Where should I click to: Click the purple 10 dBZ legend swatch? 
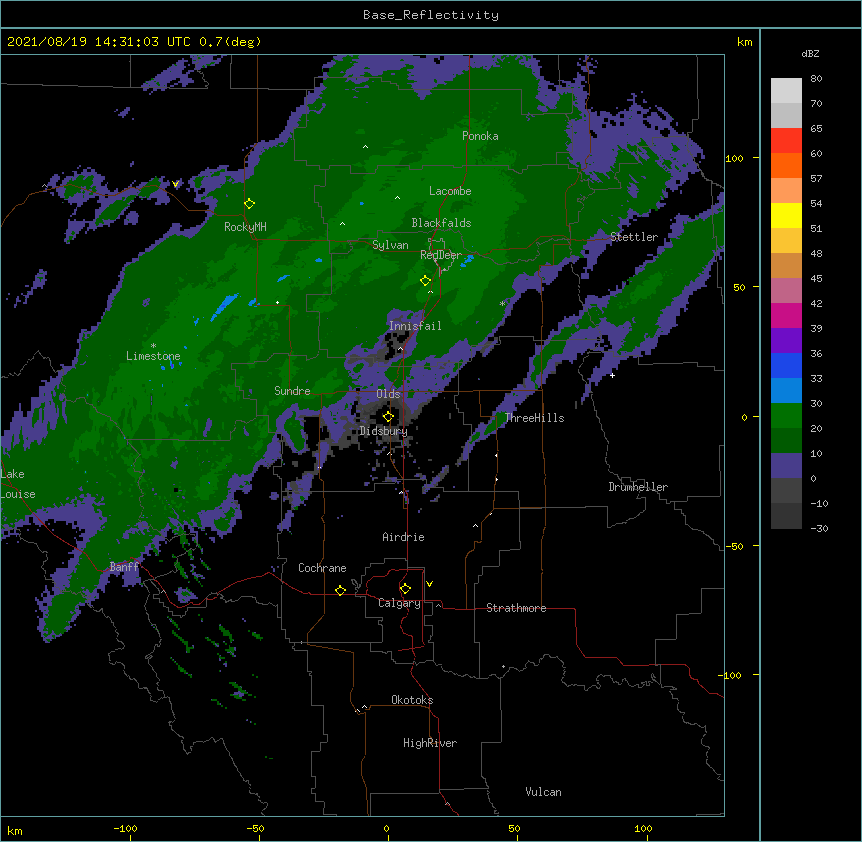tap(786, 466)
